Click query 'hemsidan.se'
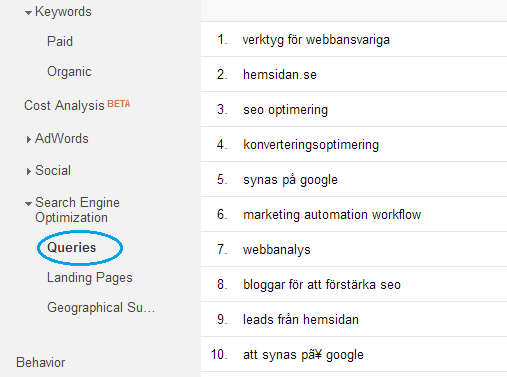This screenshot has width=507, height=377. (280, 74)
